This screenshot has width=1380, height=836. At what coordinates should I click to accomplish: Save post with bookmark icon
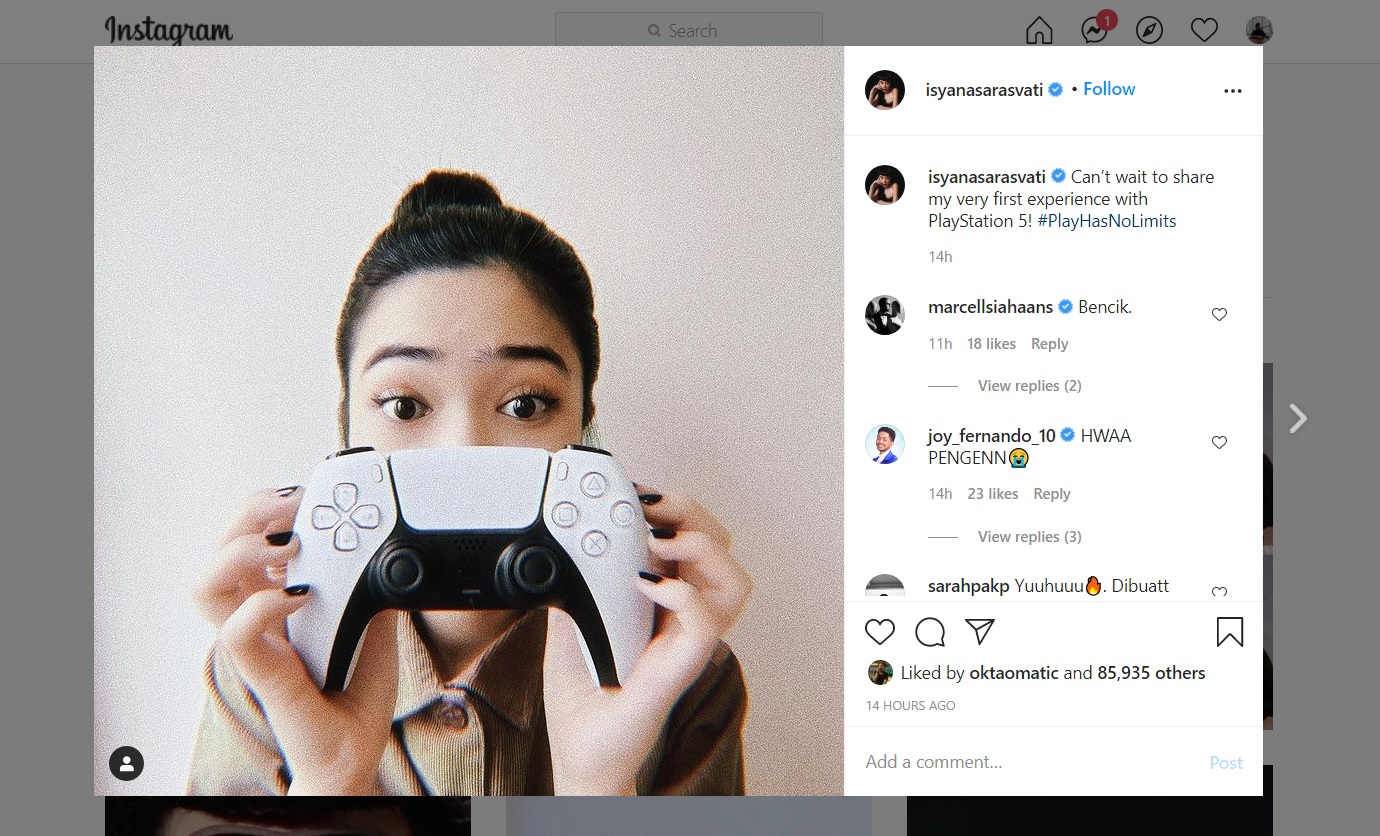pos(1230,632)
